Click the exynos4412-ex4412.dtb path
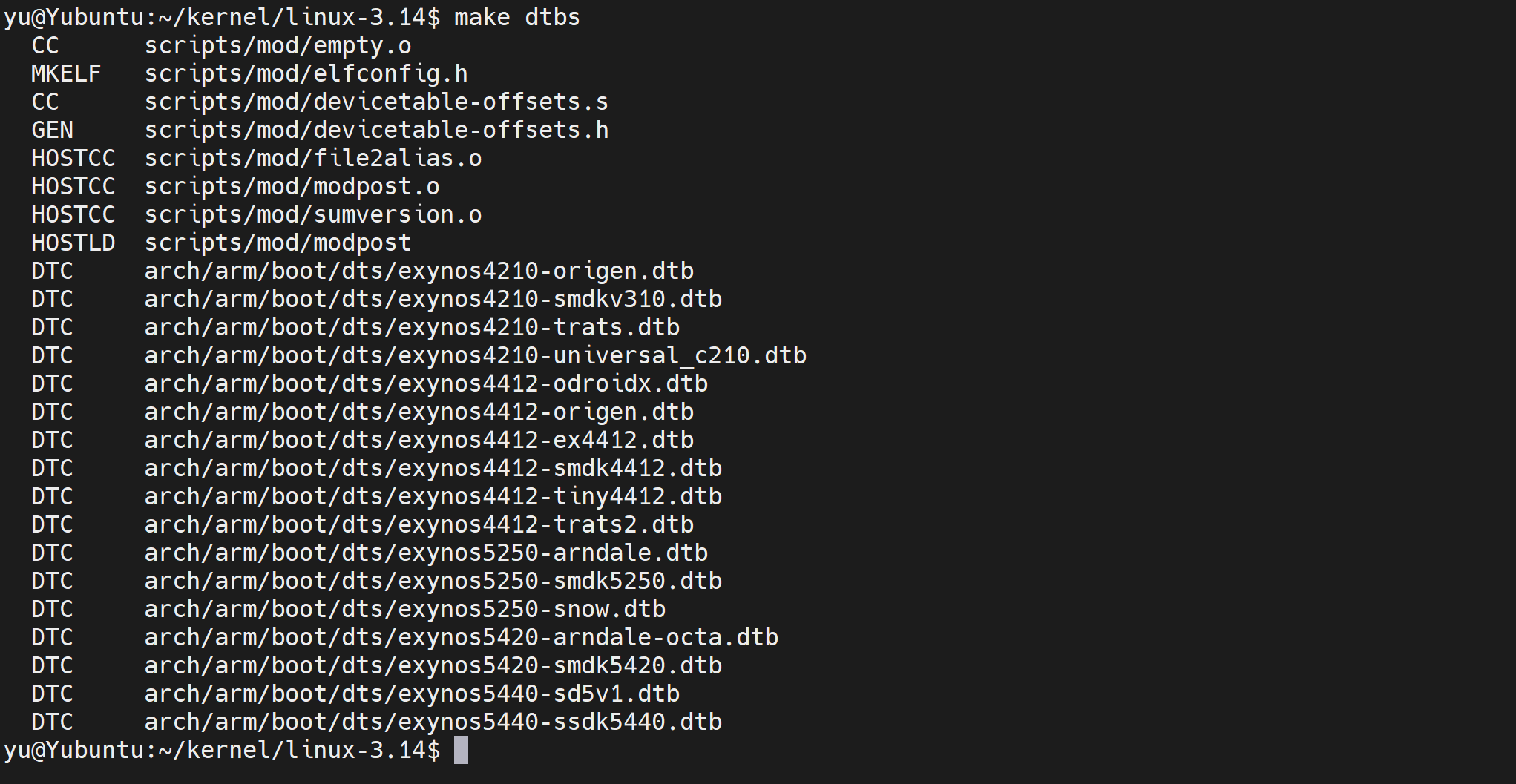The image size is (1516, 784). [x=419, y=441]
